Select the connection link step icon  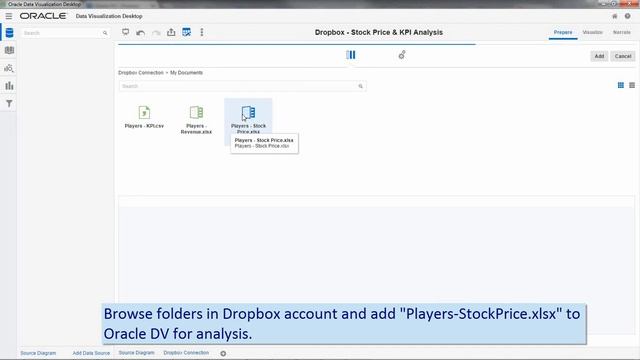coord(402,55)
